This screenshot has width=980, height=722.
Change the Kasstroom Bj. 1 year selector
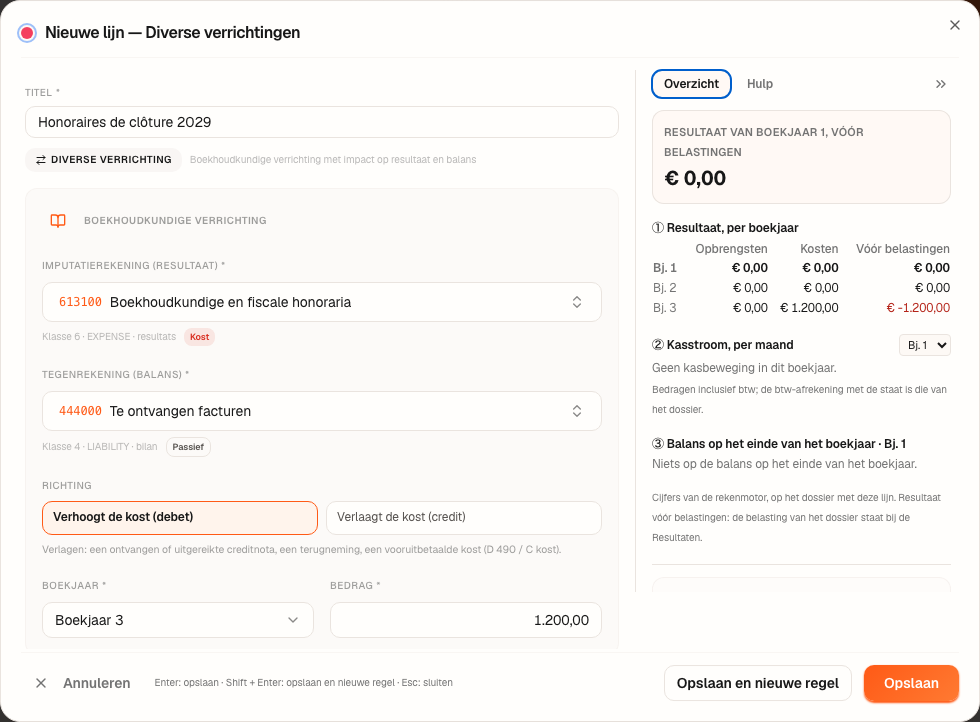point(924,345)
